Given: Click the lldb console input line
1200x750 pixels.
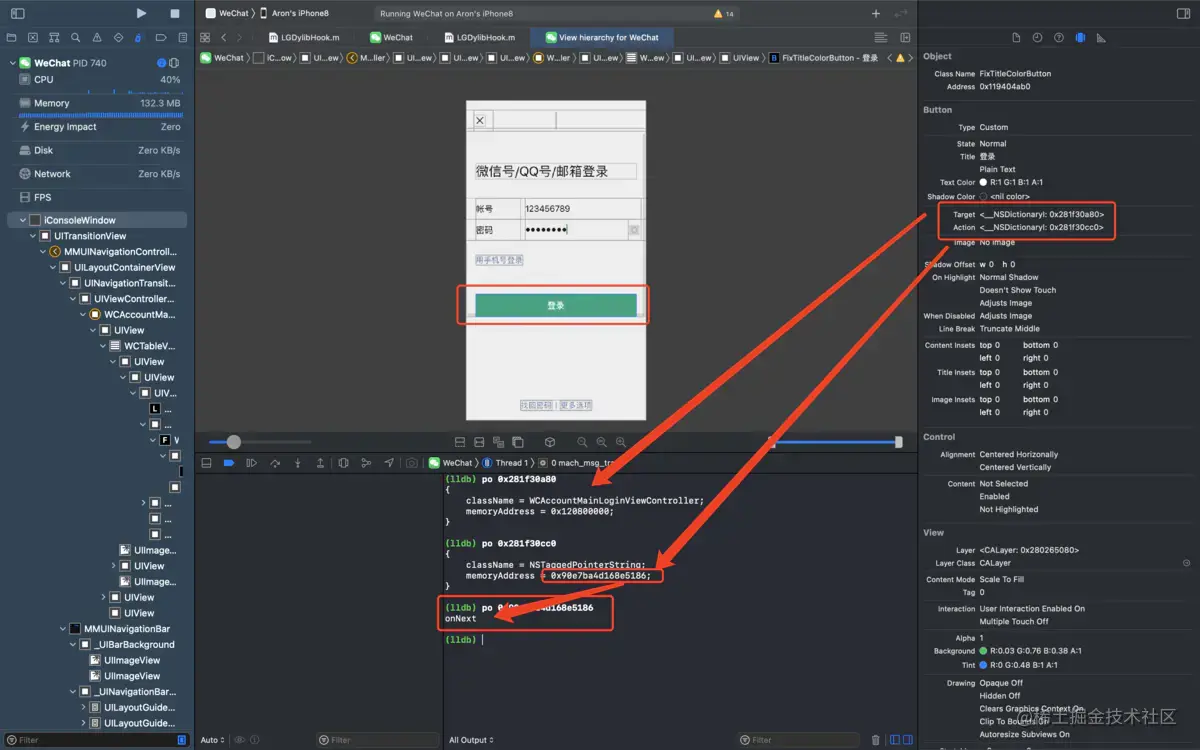Looking at the screenshot, I should (x=680, y=639).
